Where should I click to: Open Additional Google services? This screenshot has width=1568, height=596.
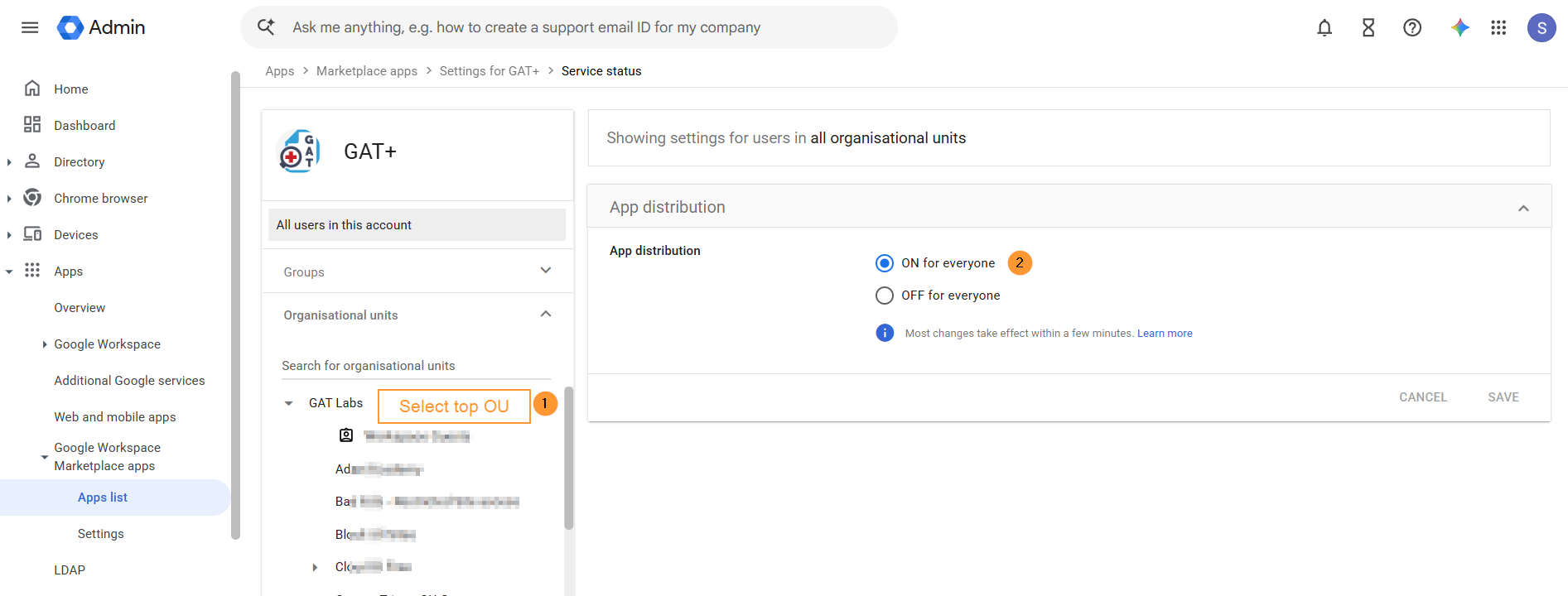point(129,381)
